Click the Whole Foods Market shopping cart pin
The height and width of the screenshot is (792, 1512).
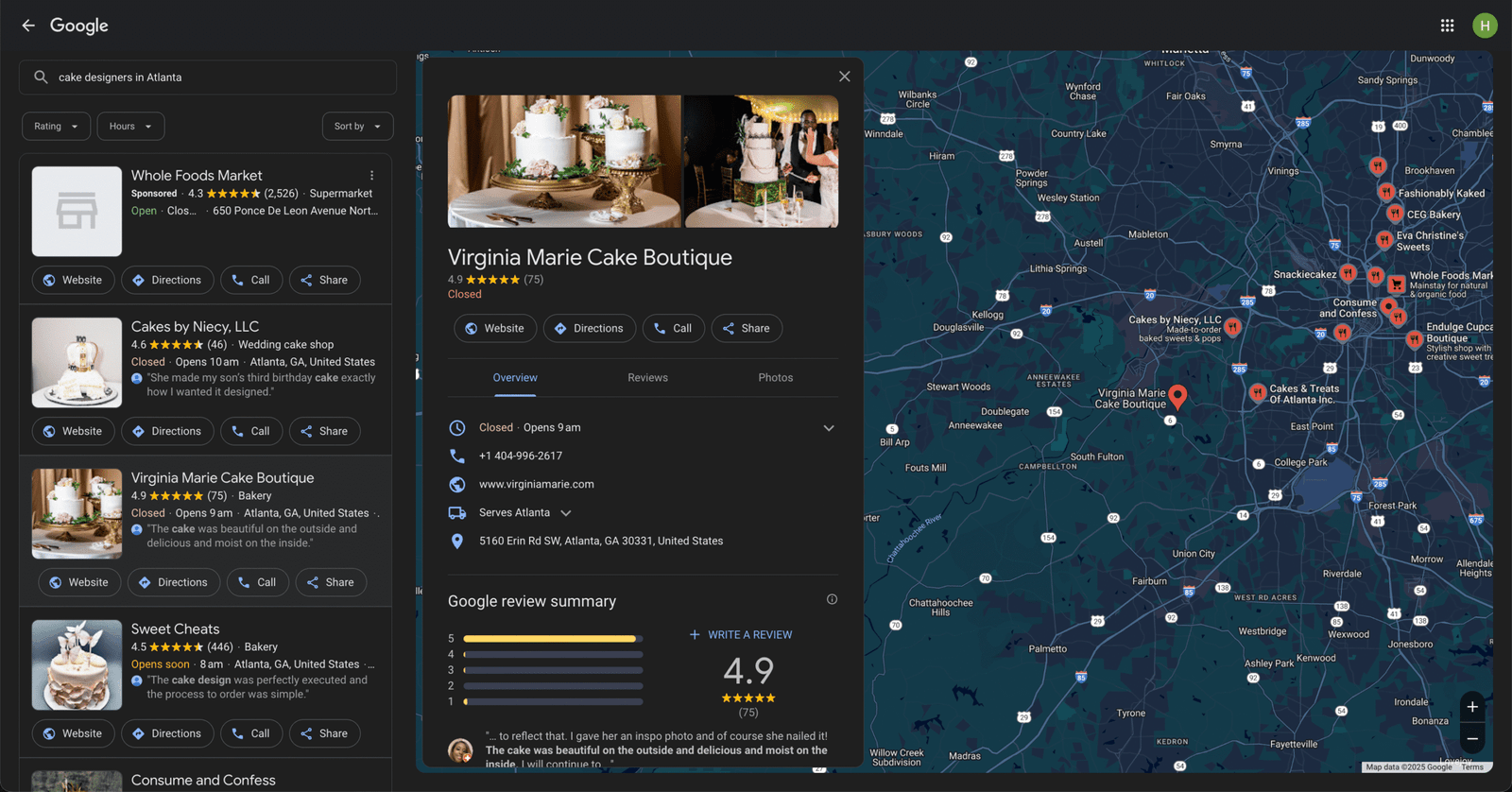1396,284
